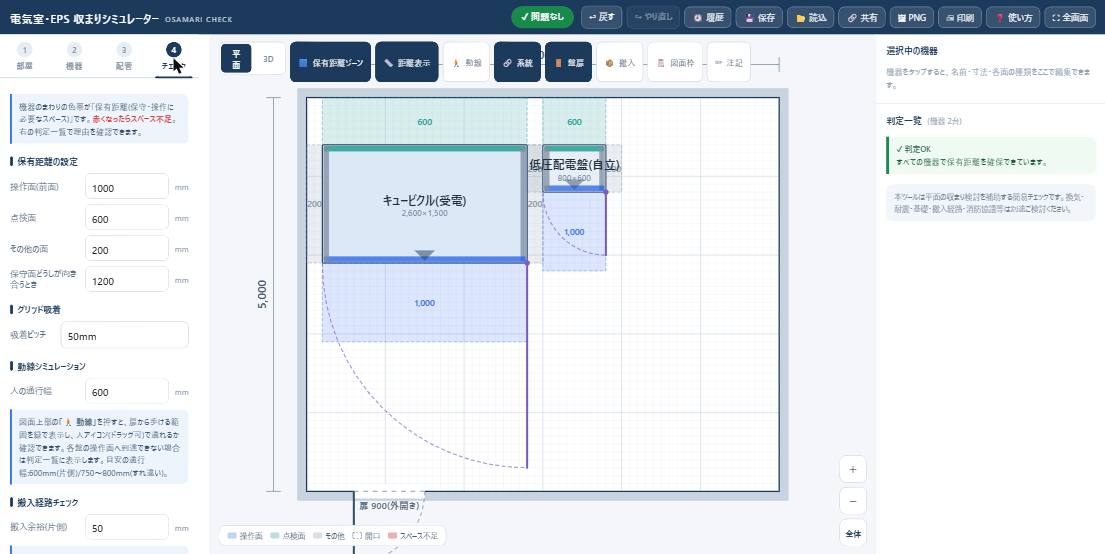Click the green 問題なし status badge
The height and width of the screenshot is (554, 1105).
coord(542,18)
